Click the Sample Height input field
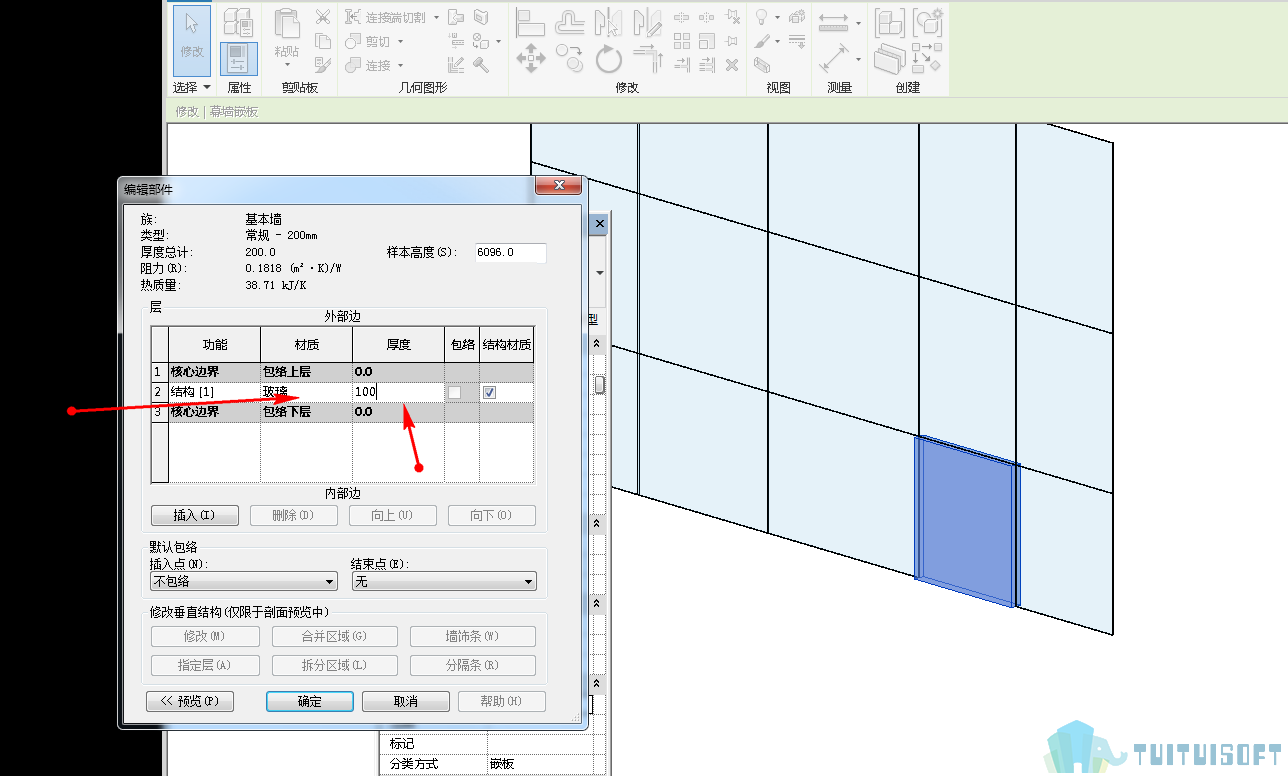1288x776 pixels. [x=511, y=253]
